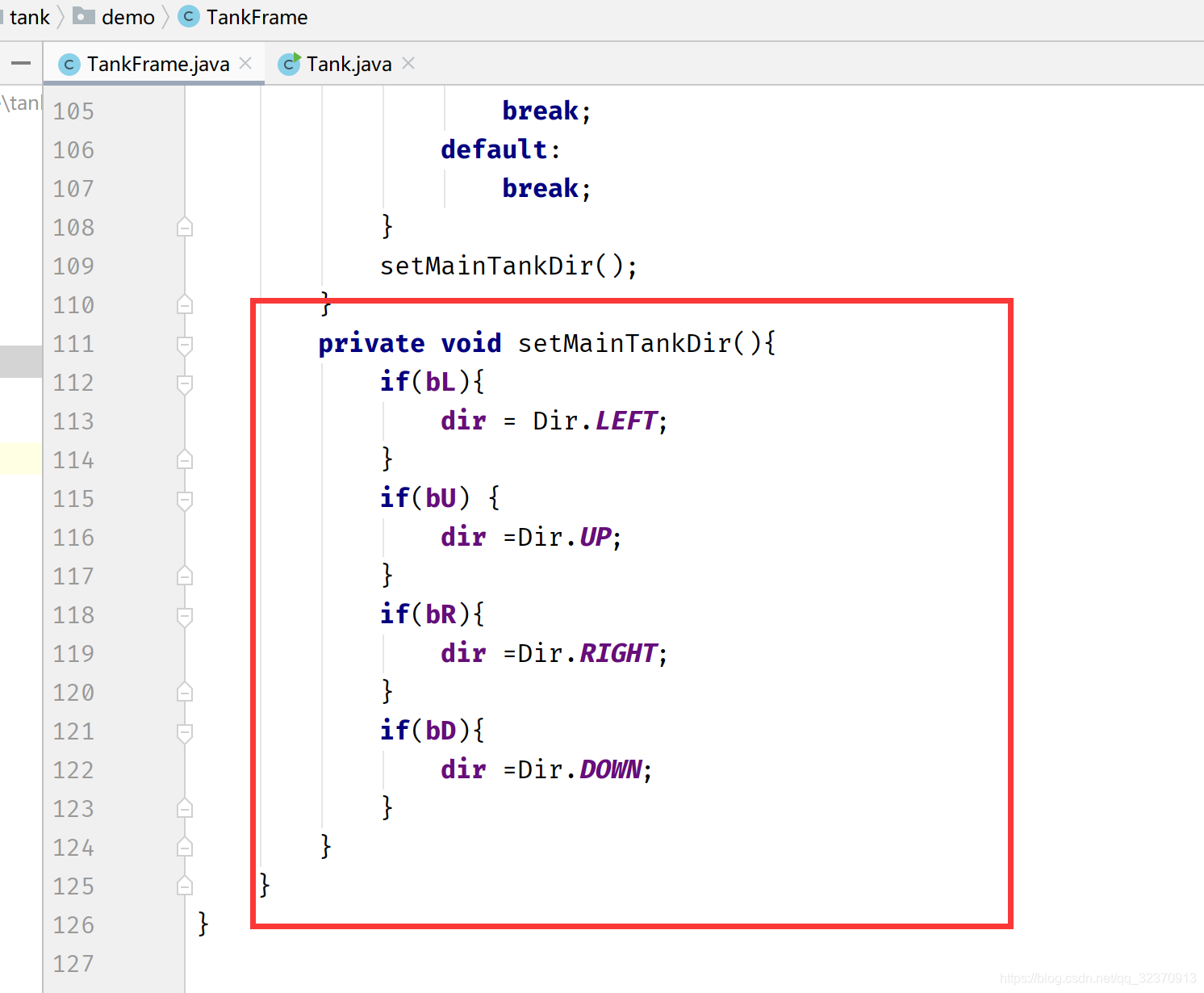Click the UP enum constant on line 116

pyautogui.click(x=596, y=537)
